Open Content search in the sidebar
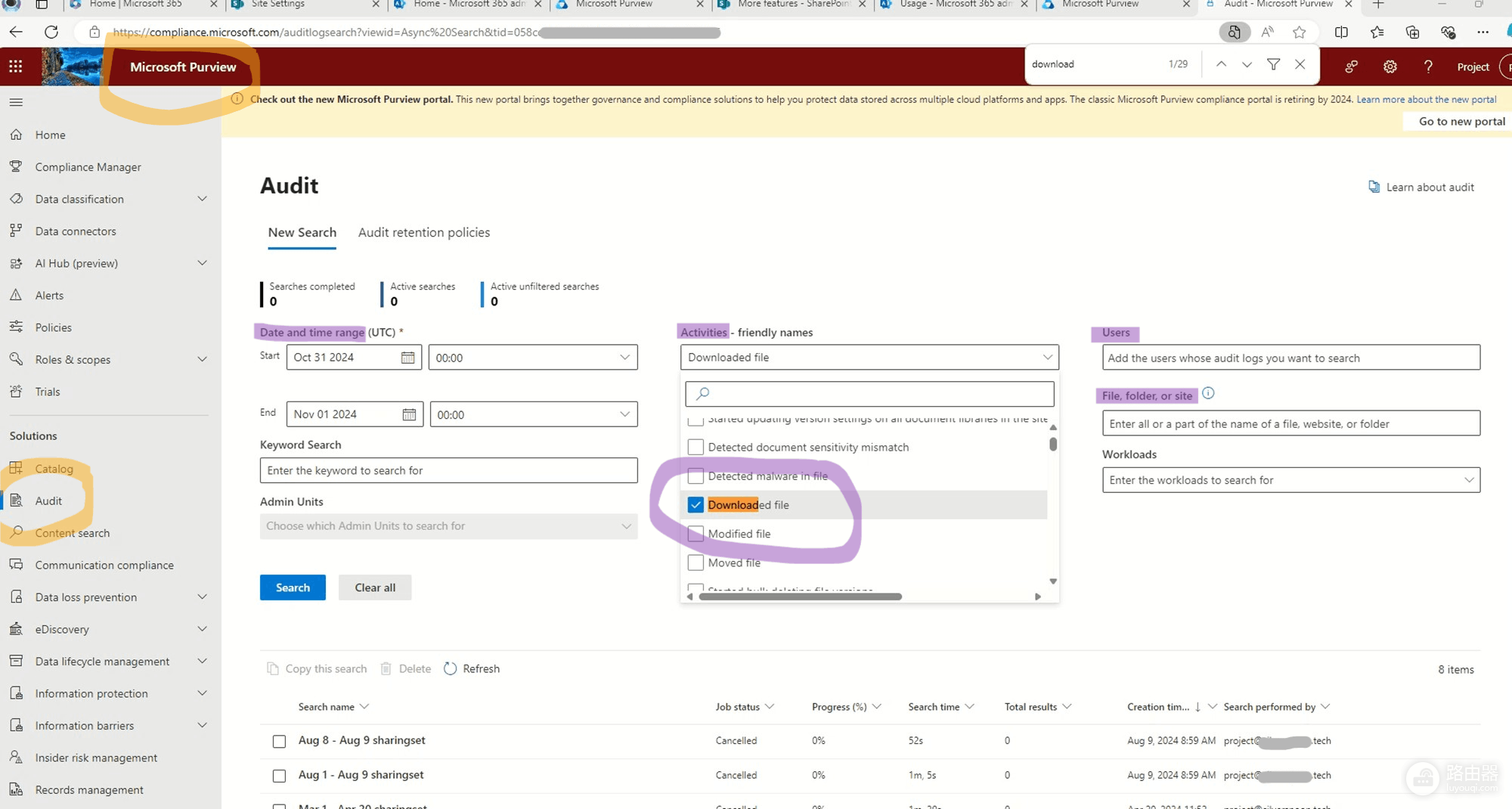The image size is (1512, 809). click(72, 533)
